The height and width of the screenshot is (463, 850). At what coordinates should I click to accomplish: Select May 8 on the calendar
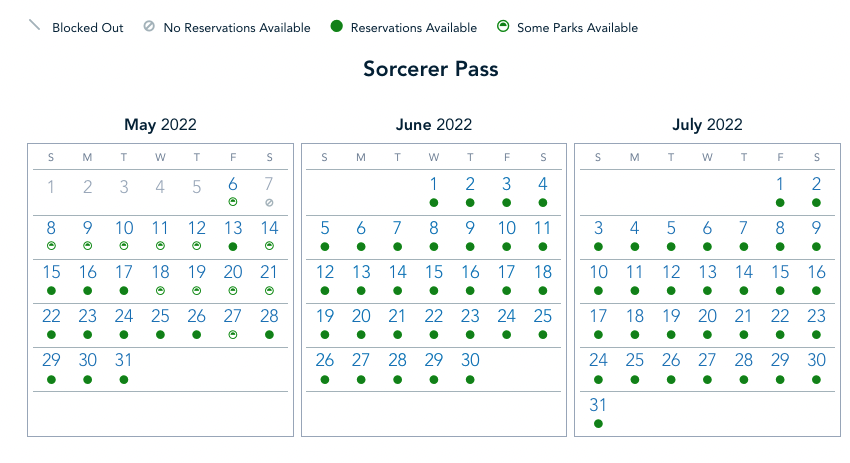coord(52,228)
